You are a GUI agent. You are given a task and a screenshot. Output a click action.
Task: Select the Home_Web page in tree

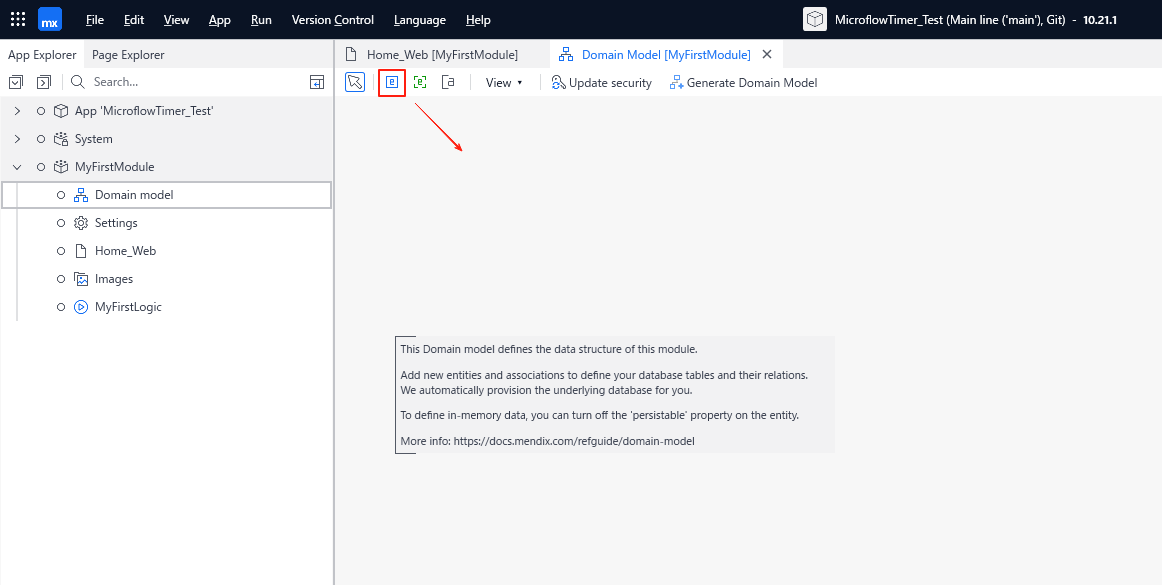pos(125,251)
